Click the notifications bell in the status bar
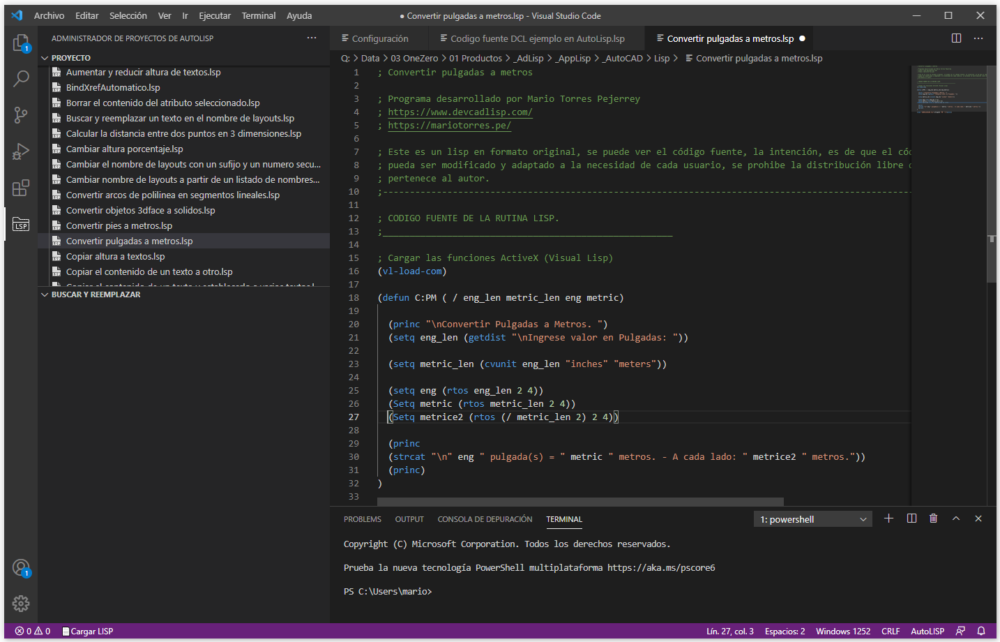 pos(983,631)
